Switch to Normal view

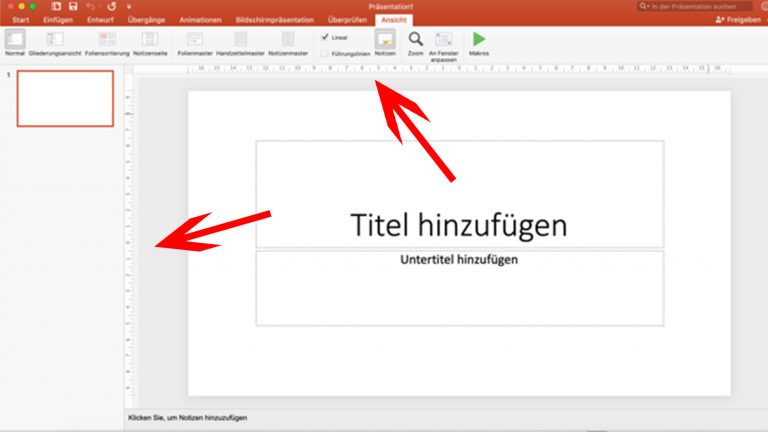[x=15, y=41]
